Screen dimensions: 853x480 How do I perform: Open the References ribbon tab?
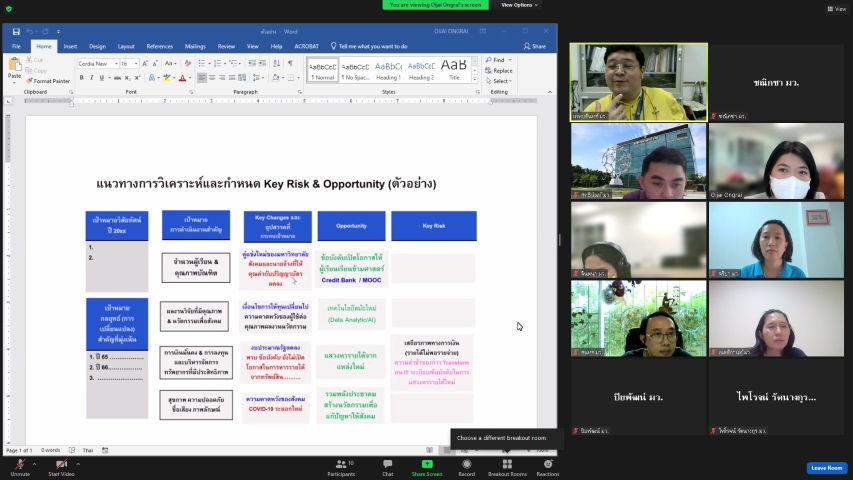coord(159,46)
